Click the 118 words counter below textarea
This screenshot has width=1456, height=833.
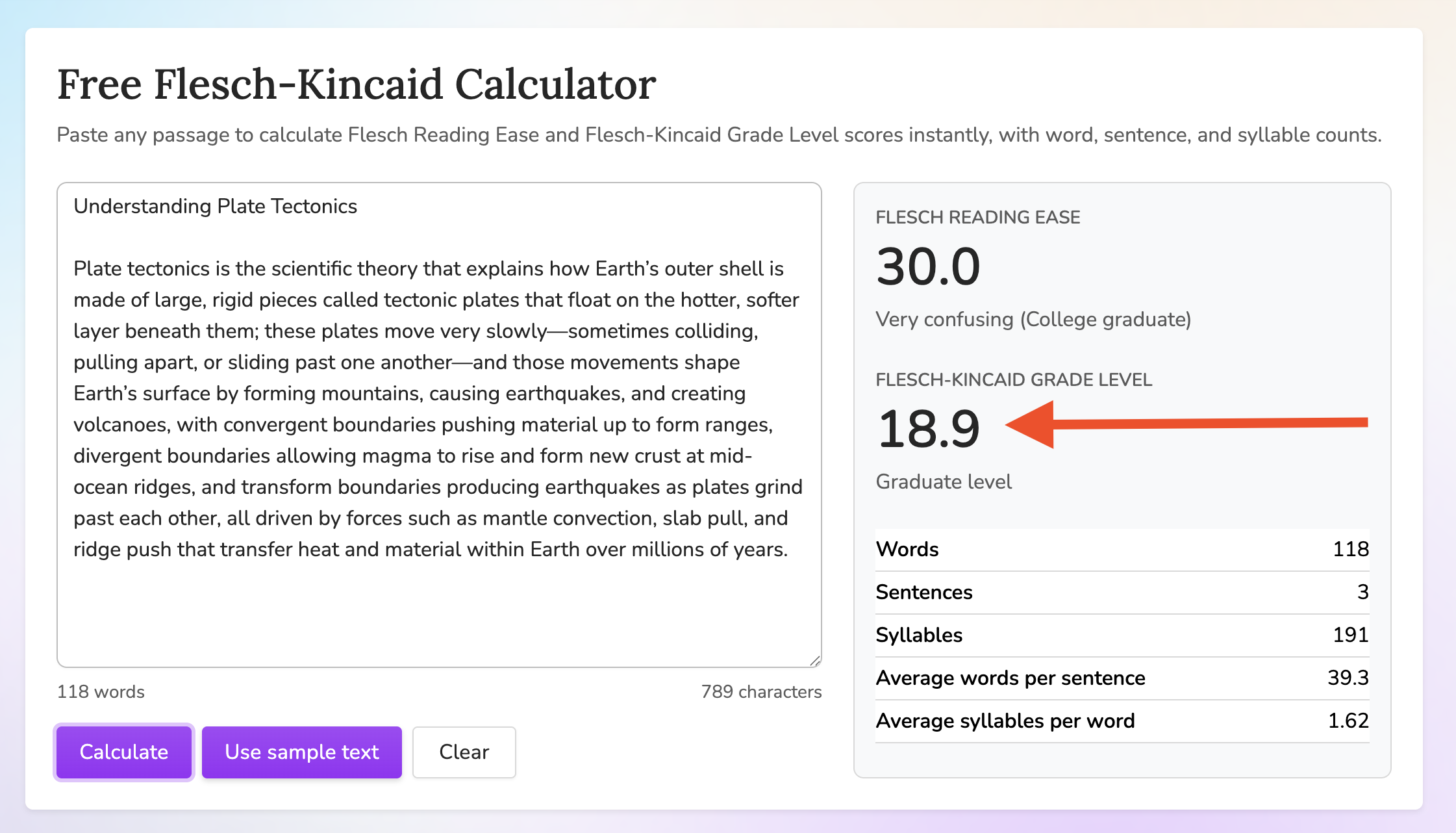[101, 692]
